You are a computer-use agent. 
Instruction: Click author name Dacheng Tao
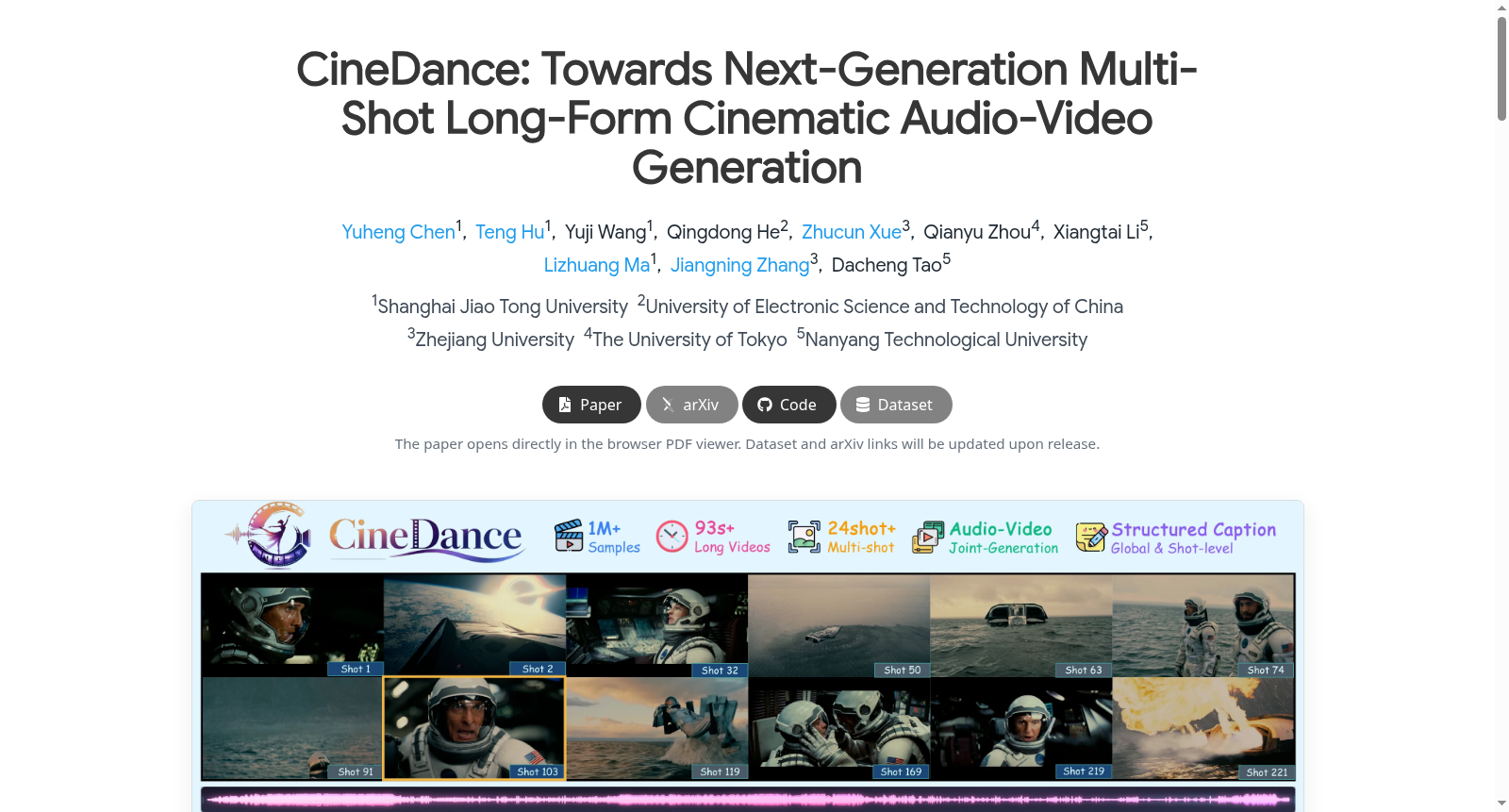click(887, 265)
